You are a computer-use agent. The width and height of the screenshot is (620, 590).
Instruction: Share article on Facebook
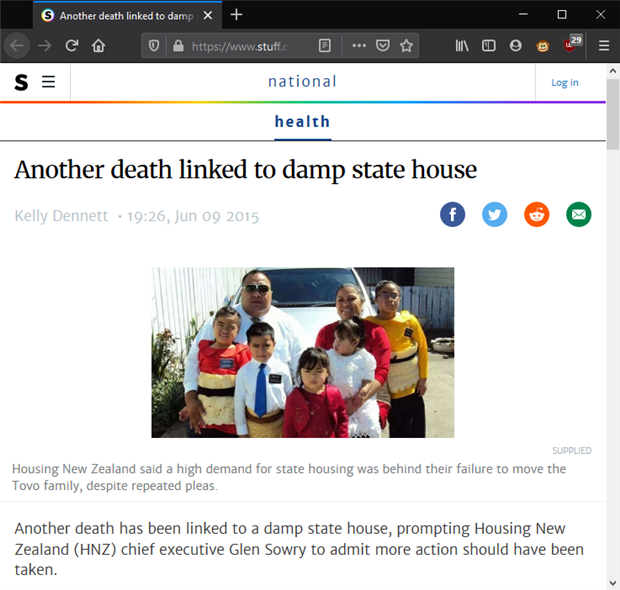452,214
